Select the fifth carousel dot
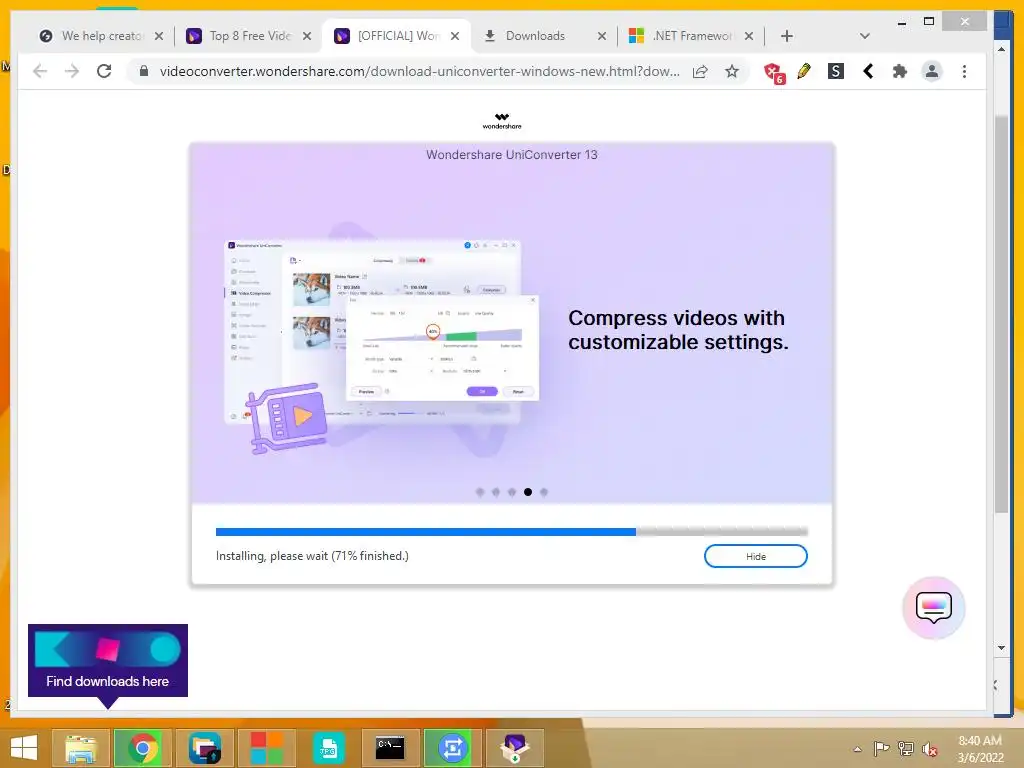Screen dimensions: 1024x768 [x=544, y=492]
